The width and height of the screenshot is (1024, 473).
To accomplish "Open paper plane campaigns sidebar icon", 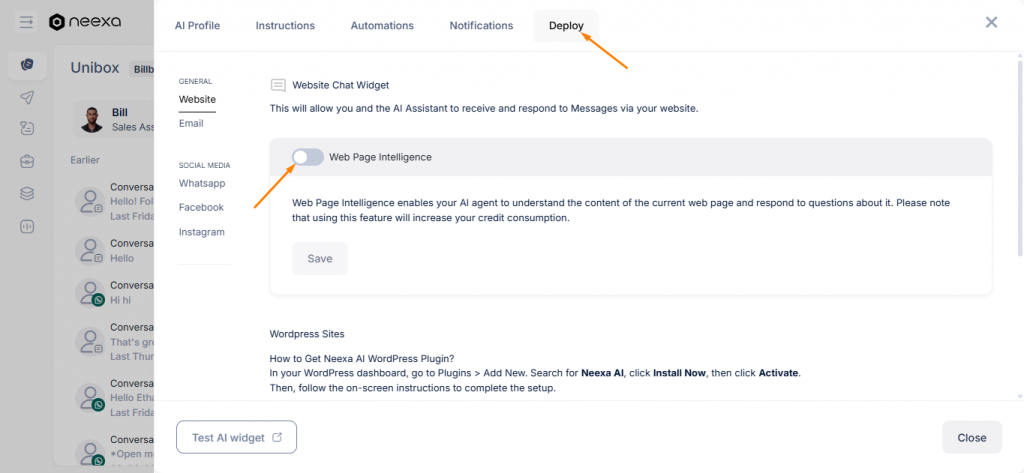I will coord(27,97).
